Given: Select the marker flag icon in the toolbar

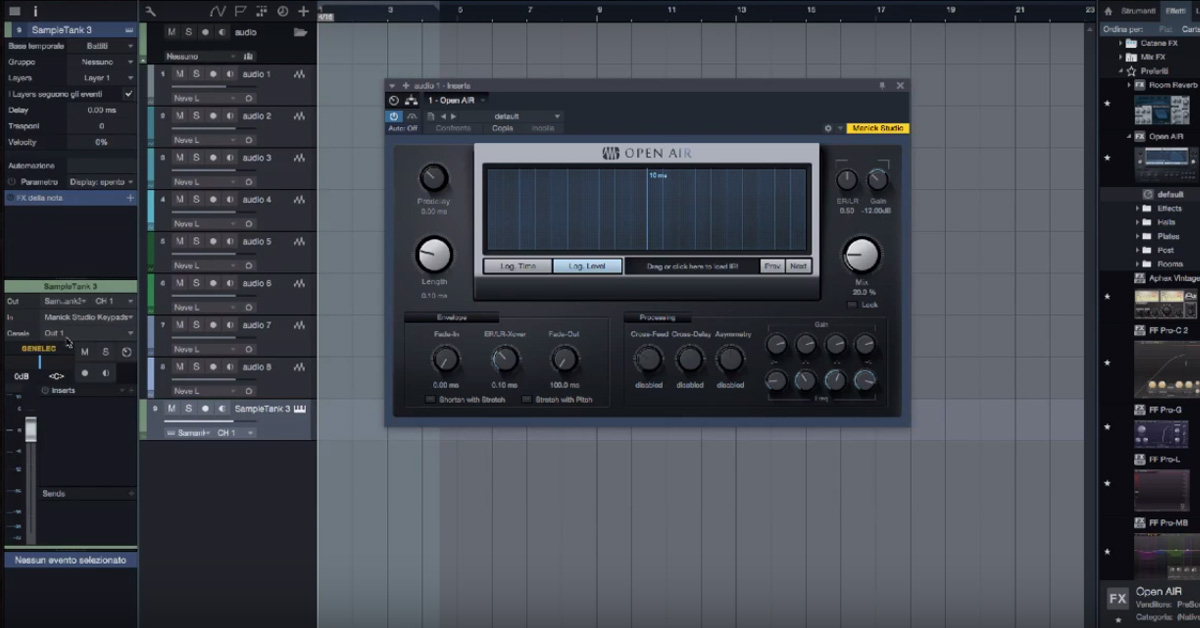Looking at the screenshot, I should (240, 10).
